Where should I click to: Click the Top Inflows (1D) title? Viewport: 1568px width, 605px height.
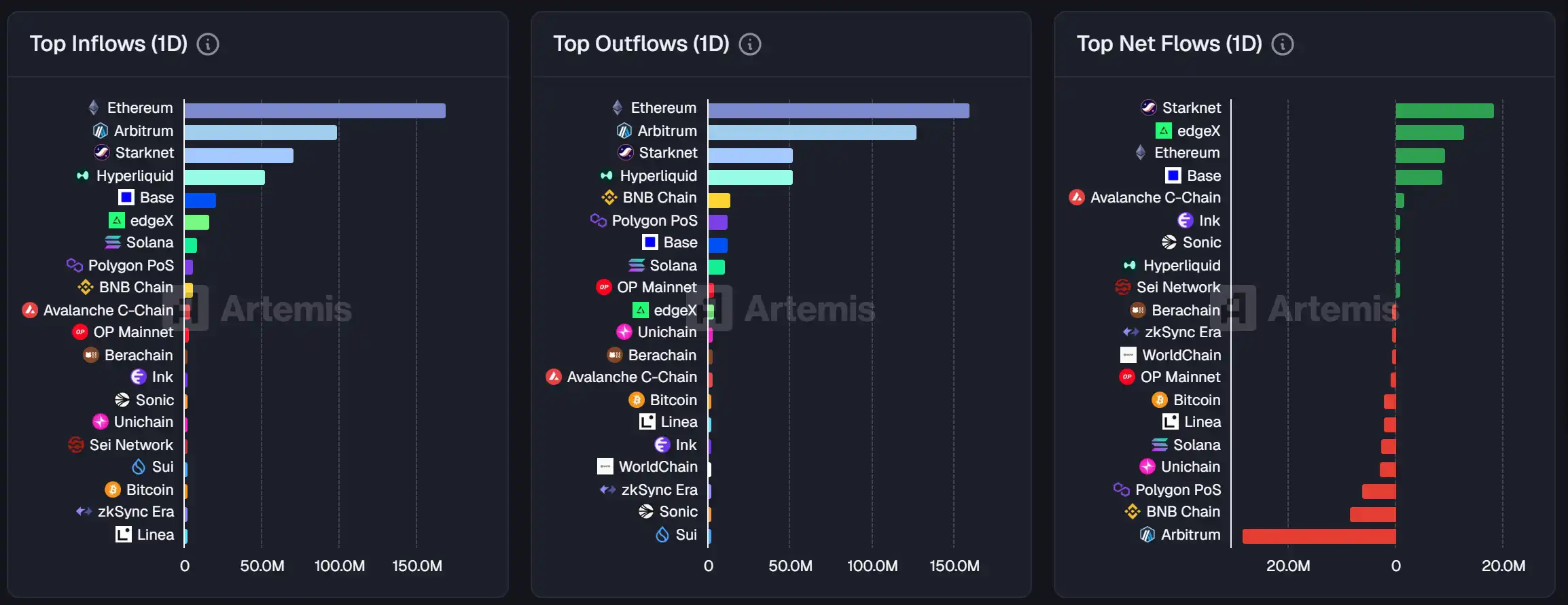(109, 44)
